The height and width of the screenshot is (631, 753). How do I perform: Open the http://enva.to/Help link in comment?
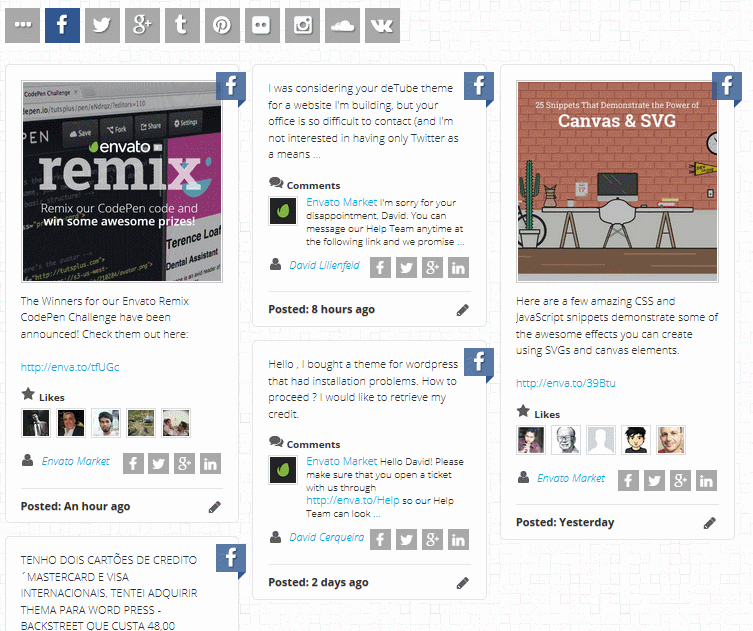click(x=353, y=500)
